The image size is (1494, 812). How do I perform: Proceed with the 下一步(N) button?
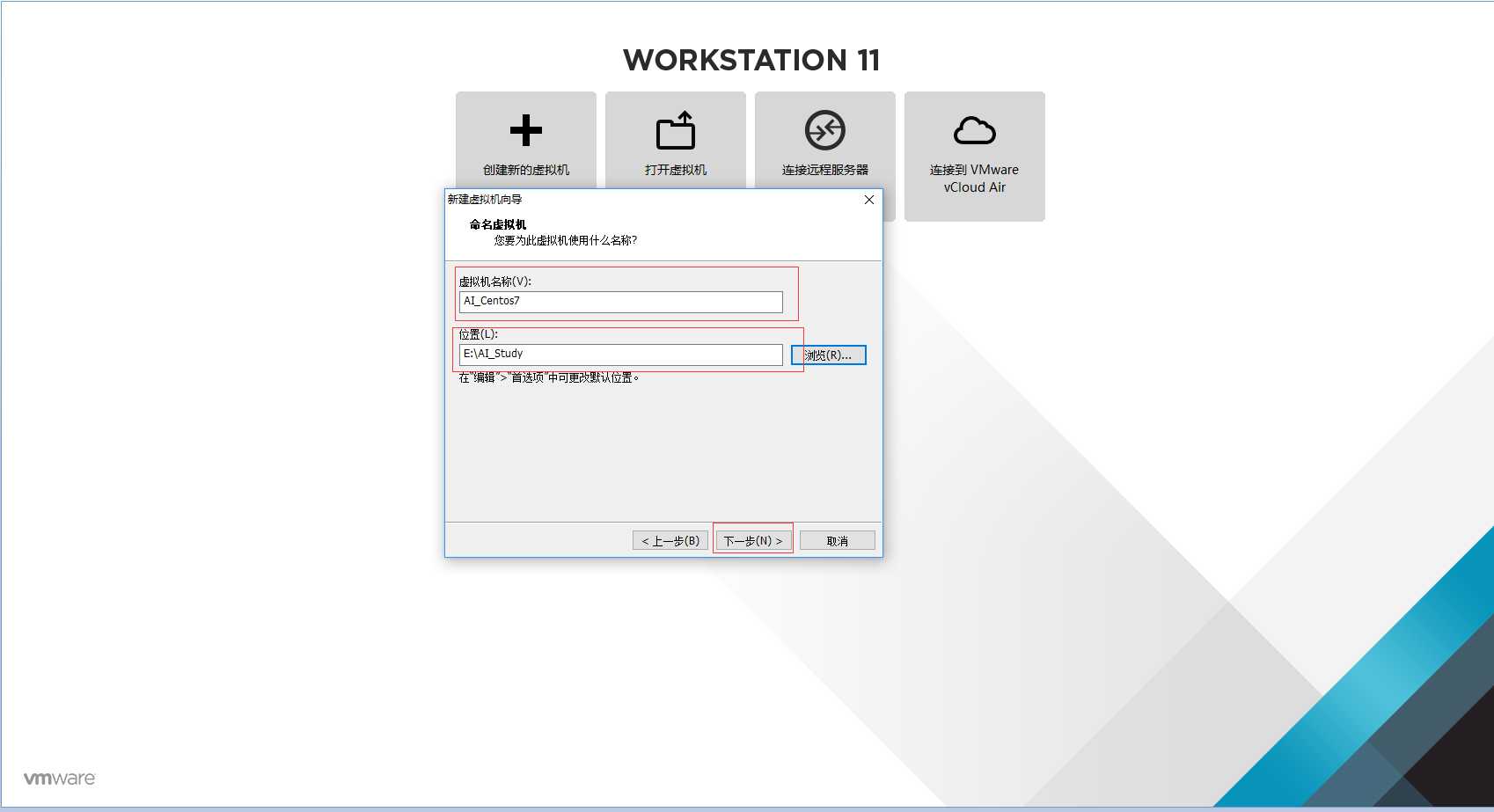[x=753, y=540]
